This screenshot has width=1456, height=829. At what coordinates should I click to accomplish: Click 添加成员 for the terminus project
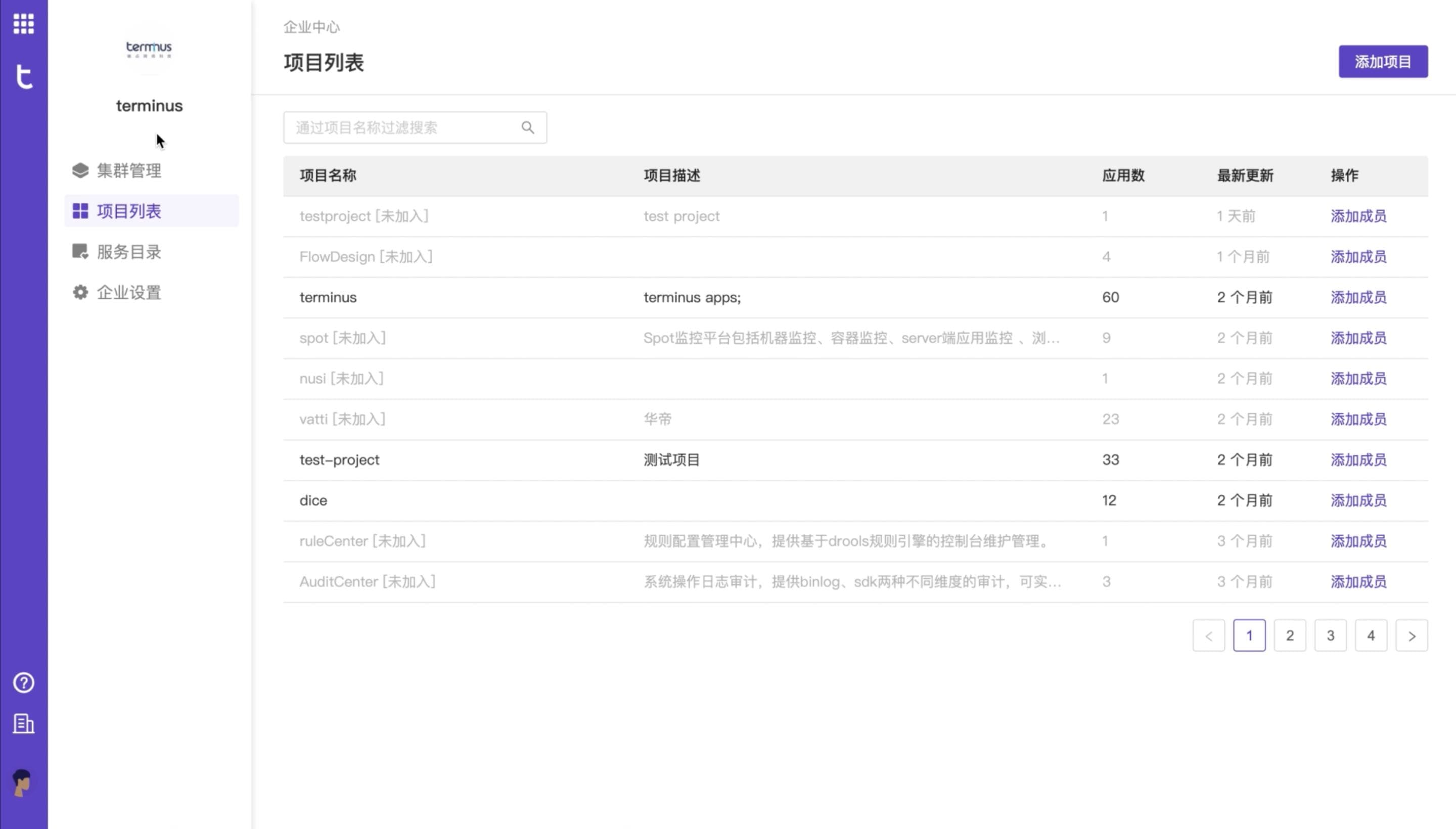(x=1357, y=297)
